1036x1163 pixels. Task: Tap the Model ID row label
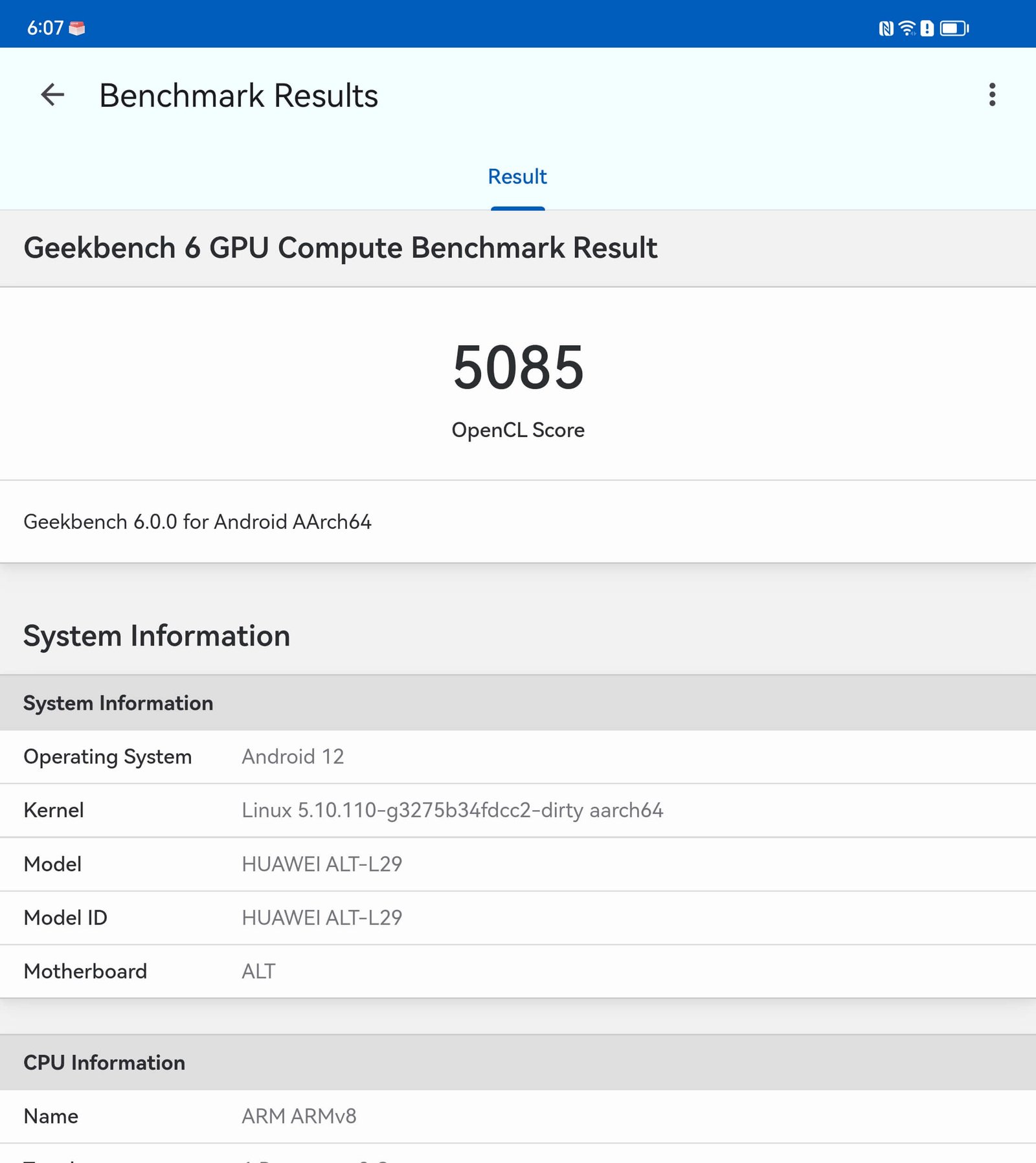tap(65, 918)
